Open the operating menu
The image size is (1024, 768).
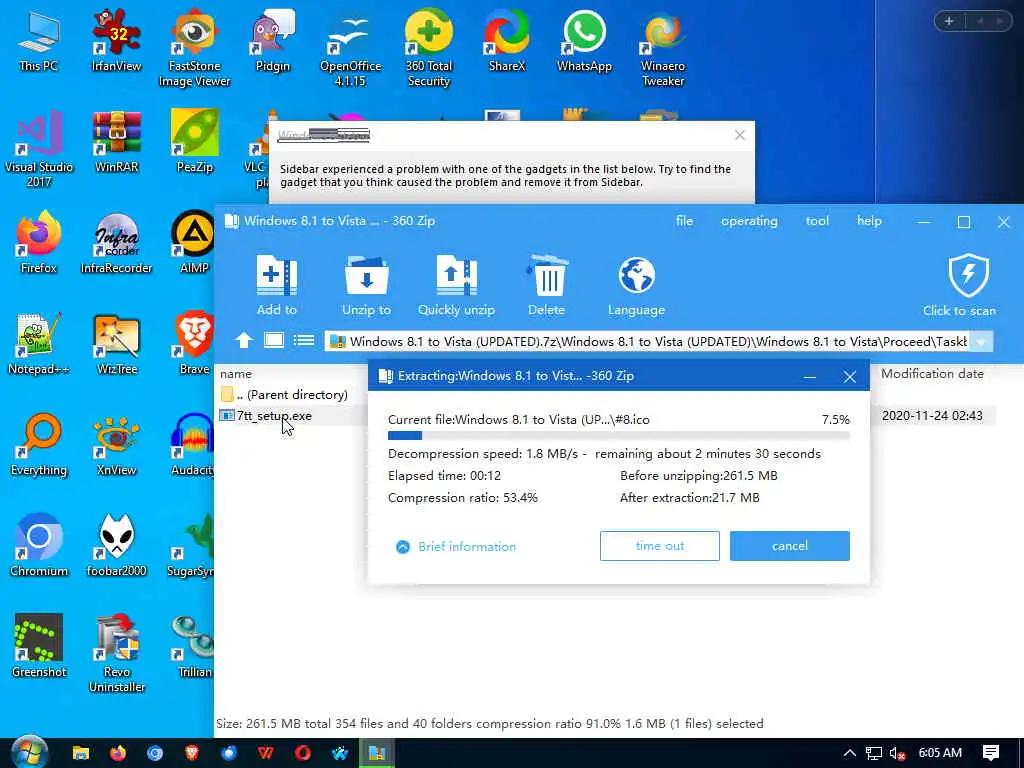(x=749, y=221)
